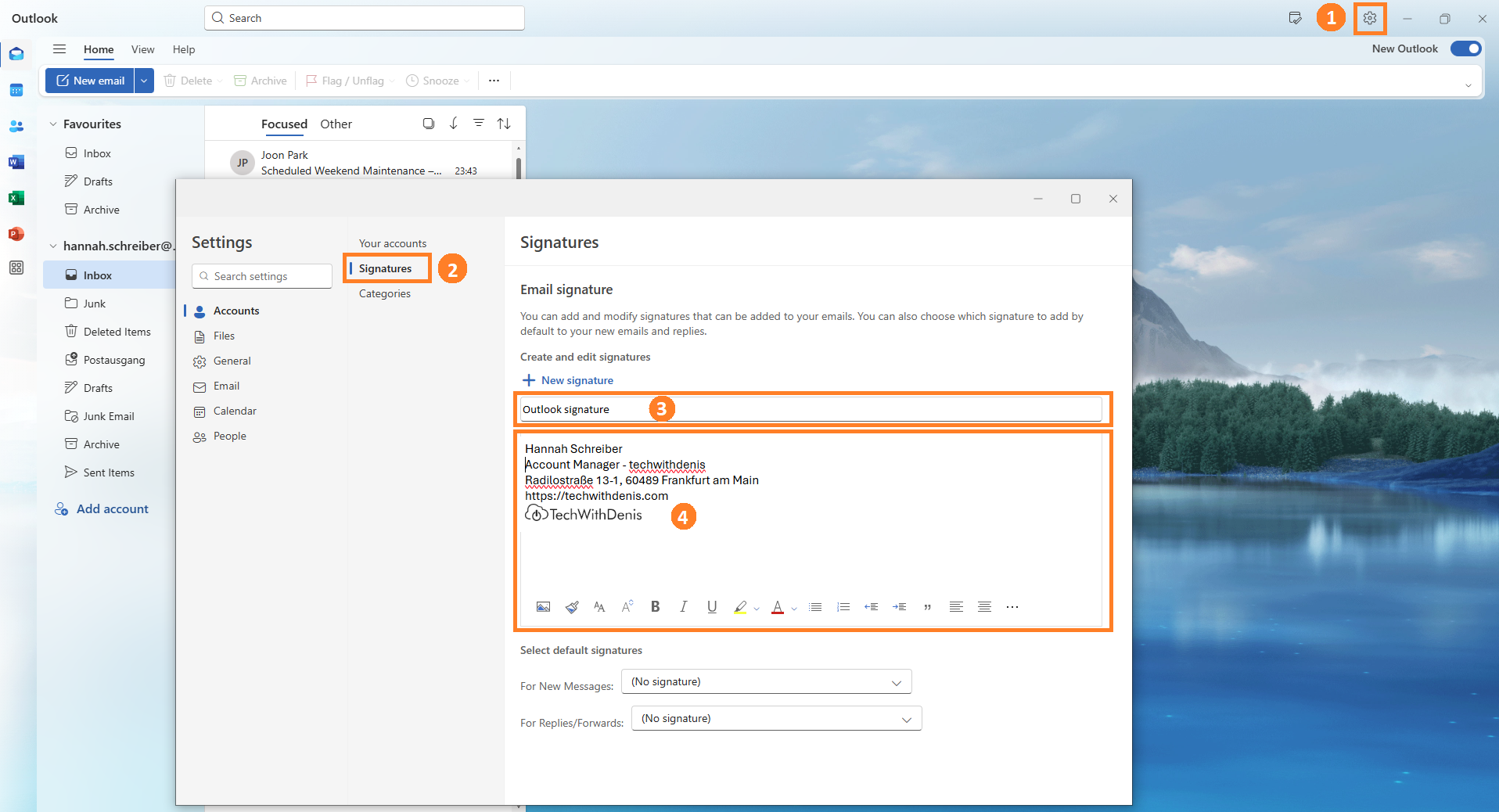Decrease indent in signature editor
The image size is (1499, 812).
872,607
